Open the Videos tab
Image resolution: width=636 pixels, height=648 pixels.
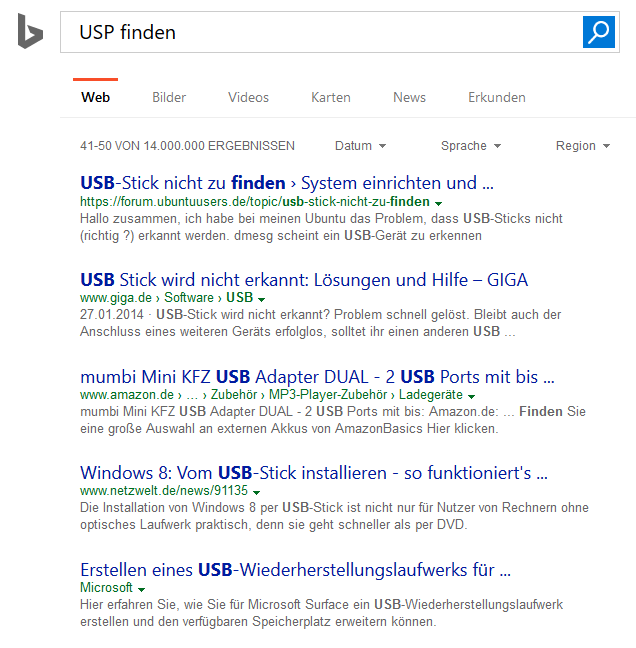[x=248, y=97]
